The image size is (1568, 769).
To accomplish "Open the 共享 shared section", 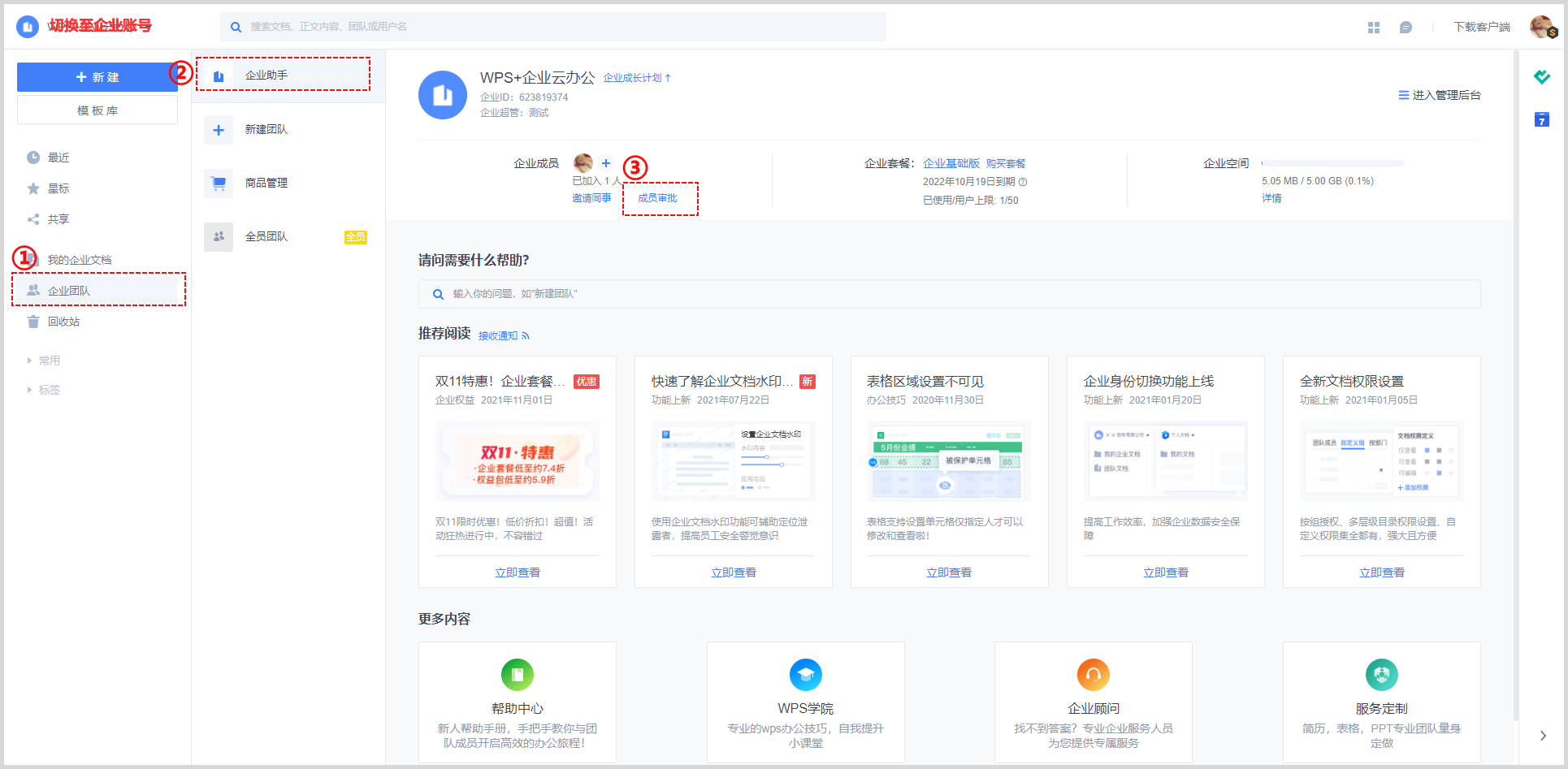I will 58,219.
